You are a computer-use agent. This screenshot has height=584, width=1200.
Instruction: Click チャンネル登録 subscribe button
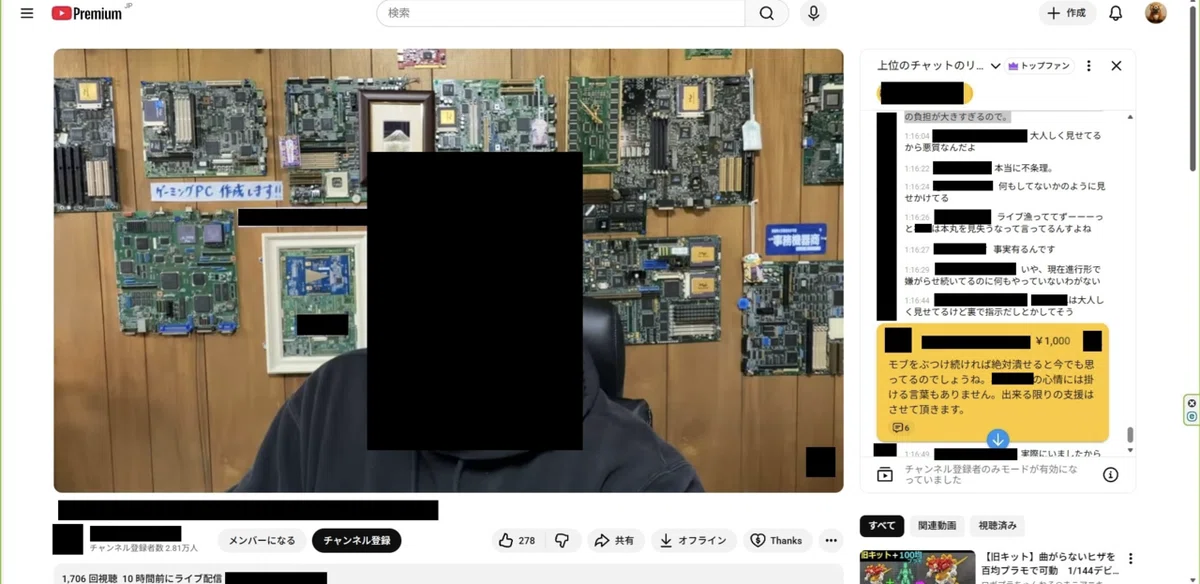click(x=357, y=540)
